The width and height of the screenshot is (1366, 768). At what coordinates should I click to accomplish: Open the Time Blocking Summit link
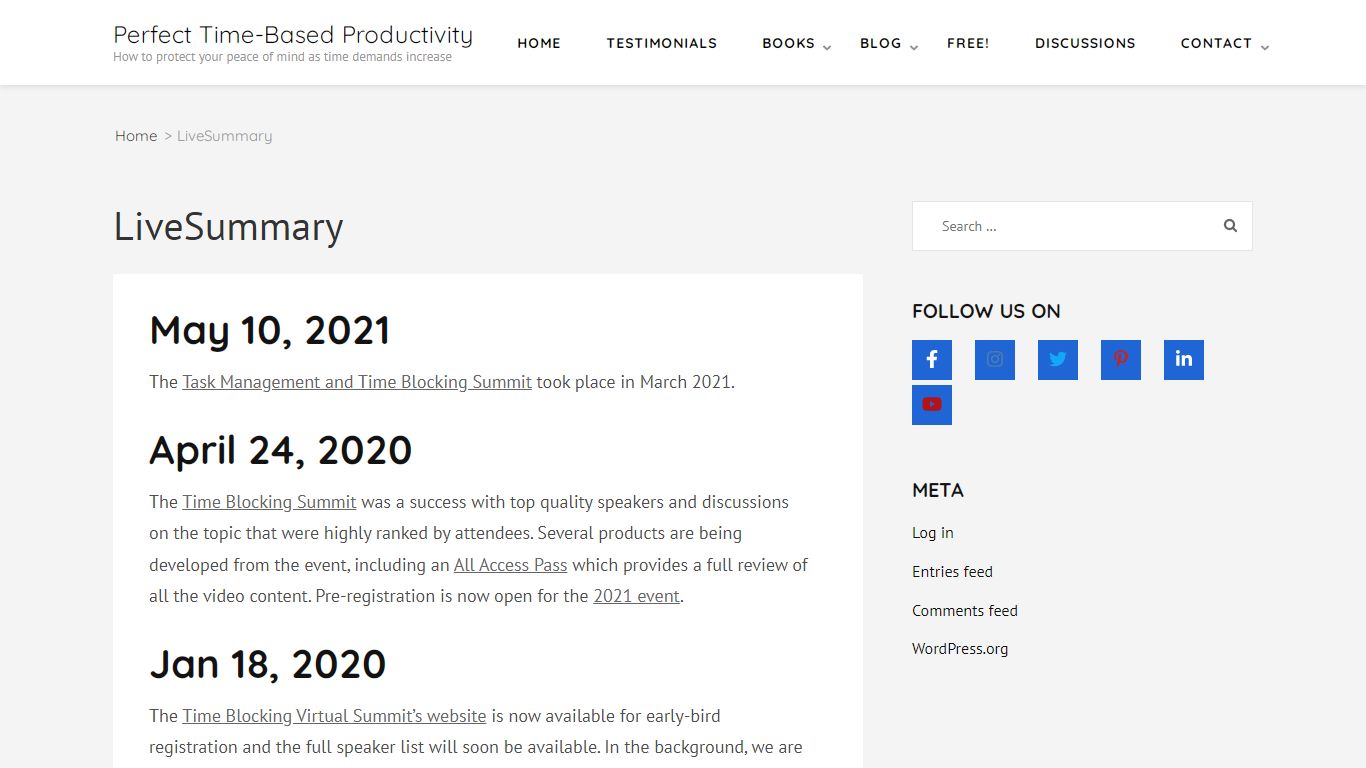[269, 502]
